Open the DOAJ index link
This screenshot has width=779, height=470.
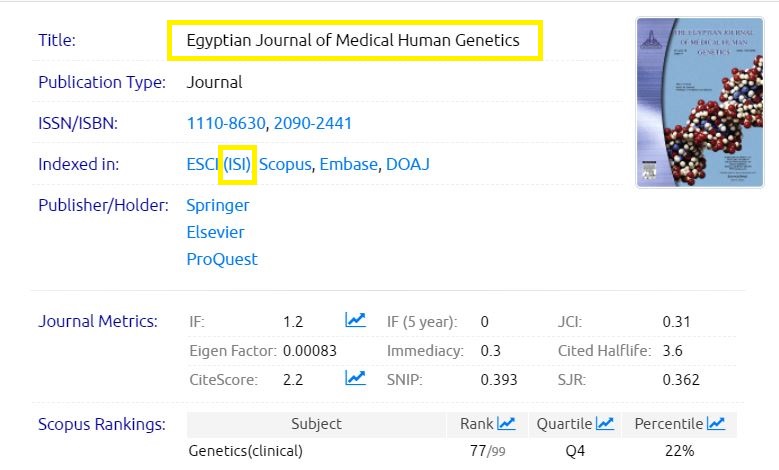tap(408, 164)
